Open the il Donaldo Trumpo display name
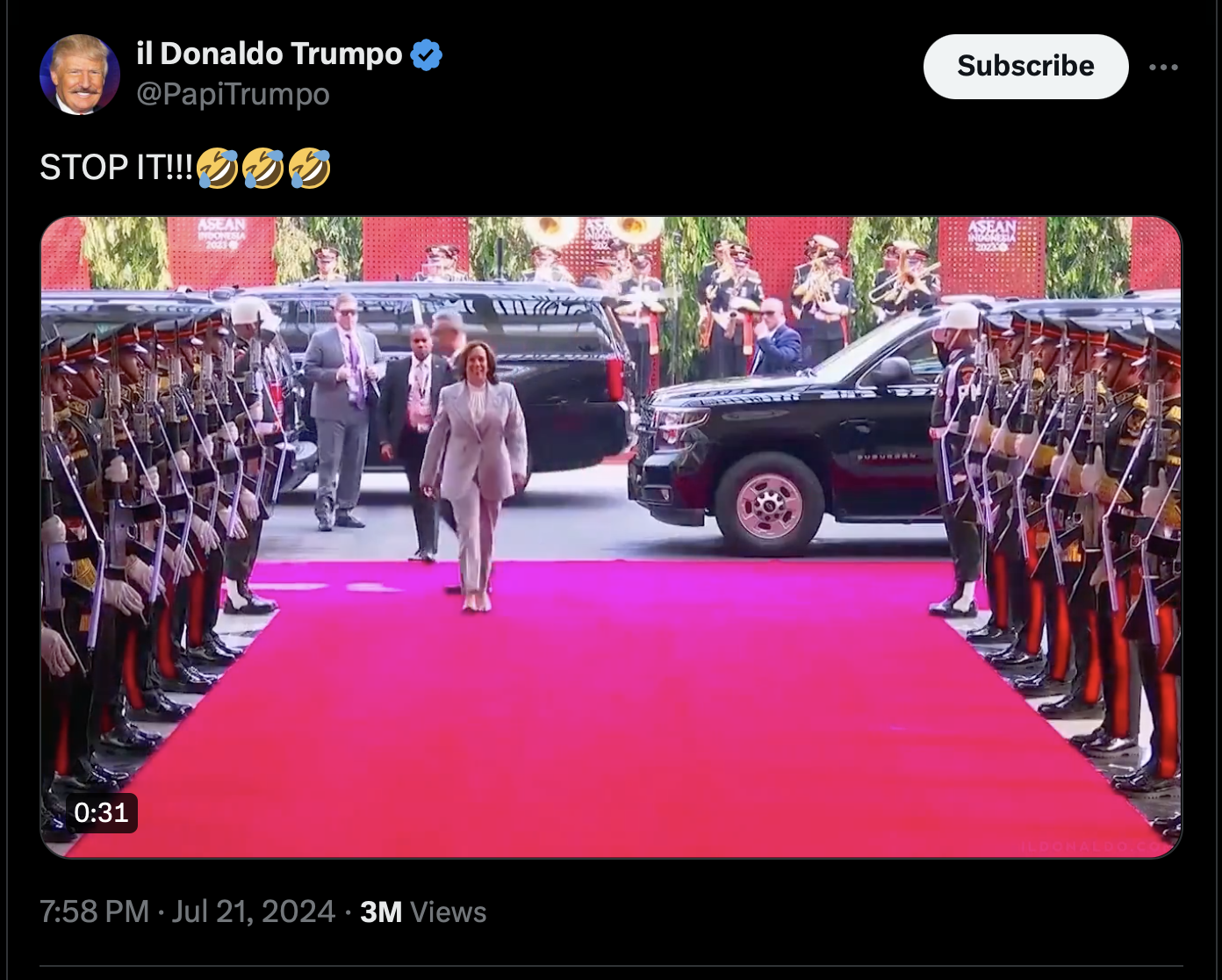The width and height of the screenshot is (1222, 980). (270, 54)
